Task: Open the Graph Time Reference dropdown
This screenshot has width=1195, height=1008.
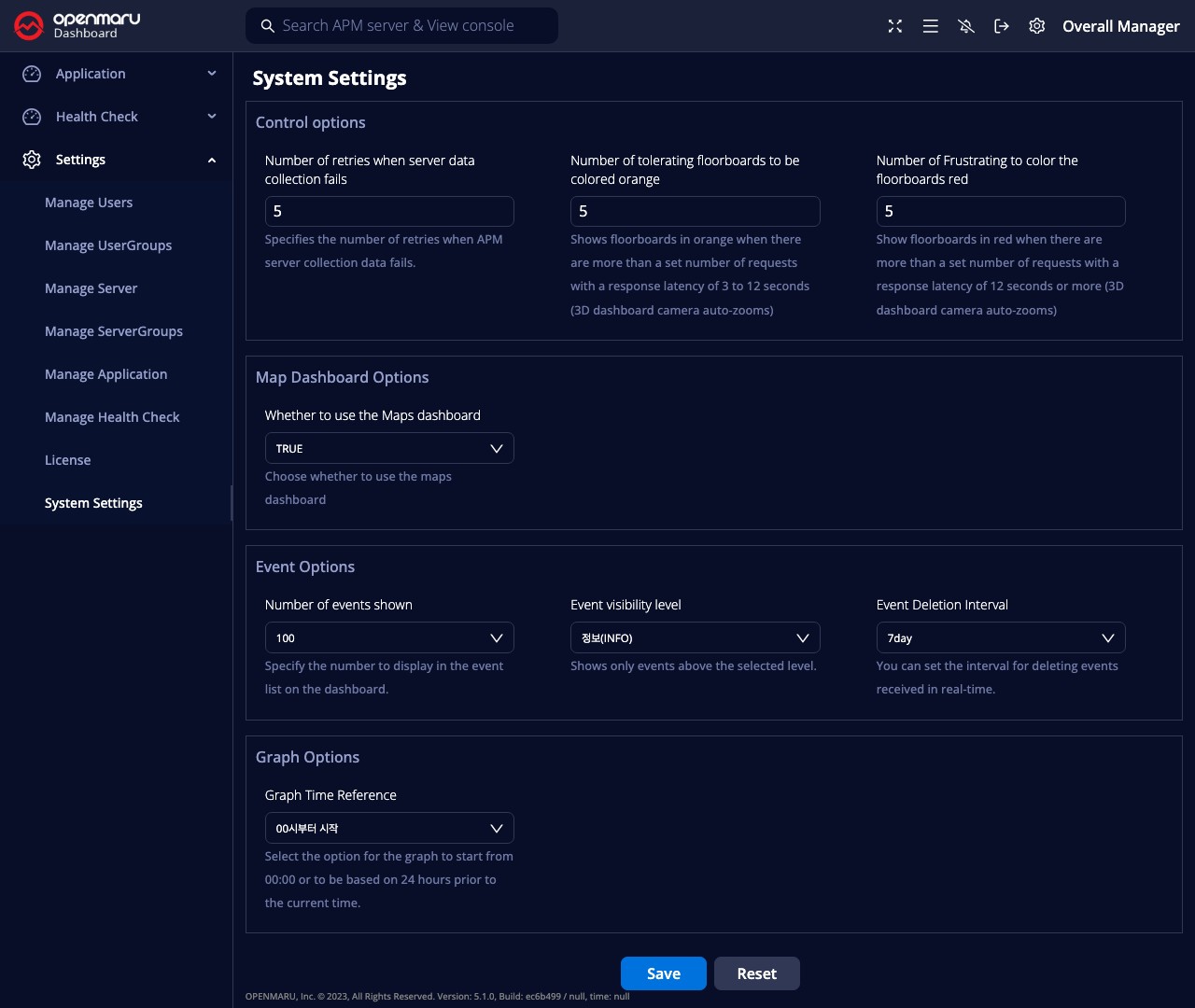Action: pyautogui.click(x=389, y=829)
